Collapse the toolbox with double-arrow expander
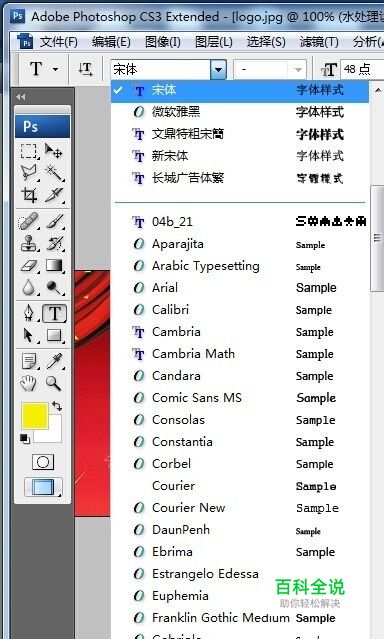The height and width of the screenshot is (639, 384). pos(21,97)
